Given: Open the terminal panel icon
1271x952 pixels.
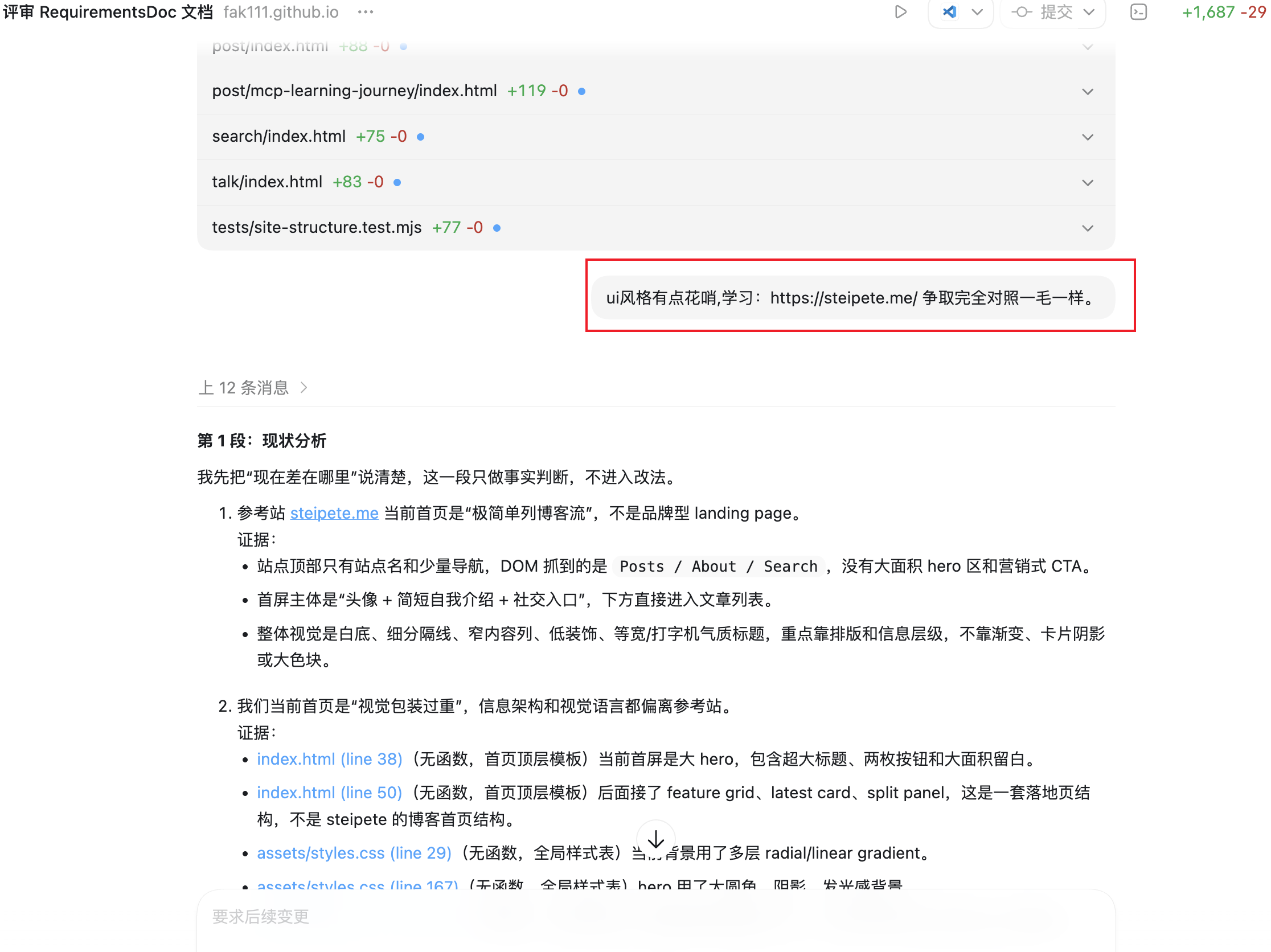Looking at the screenshot, I should (1138, 12).
